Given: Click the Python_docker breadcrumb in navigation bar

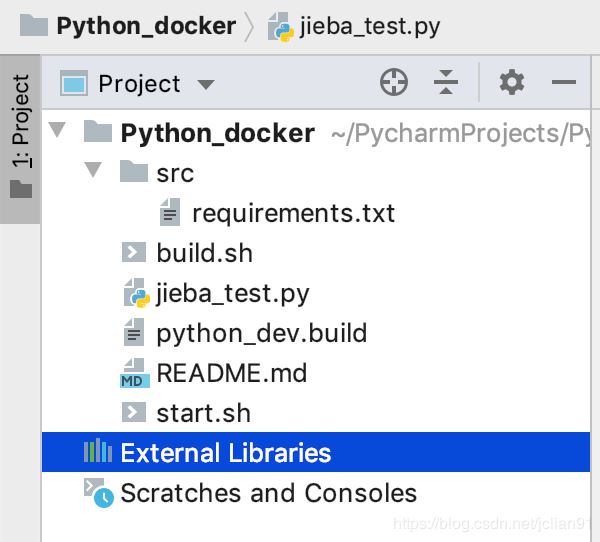Looking at the screenshot, I should (x=146, y=26).
